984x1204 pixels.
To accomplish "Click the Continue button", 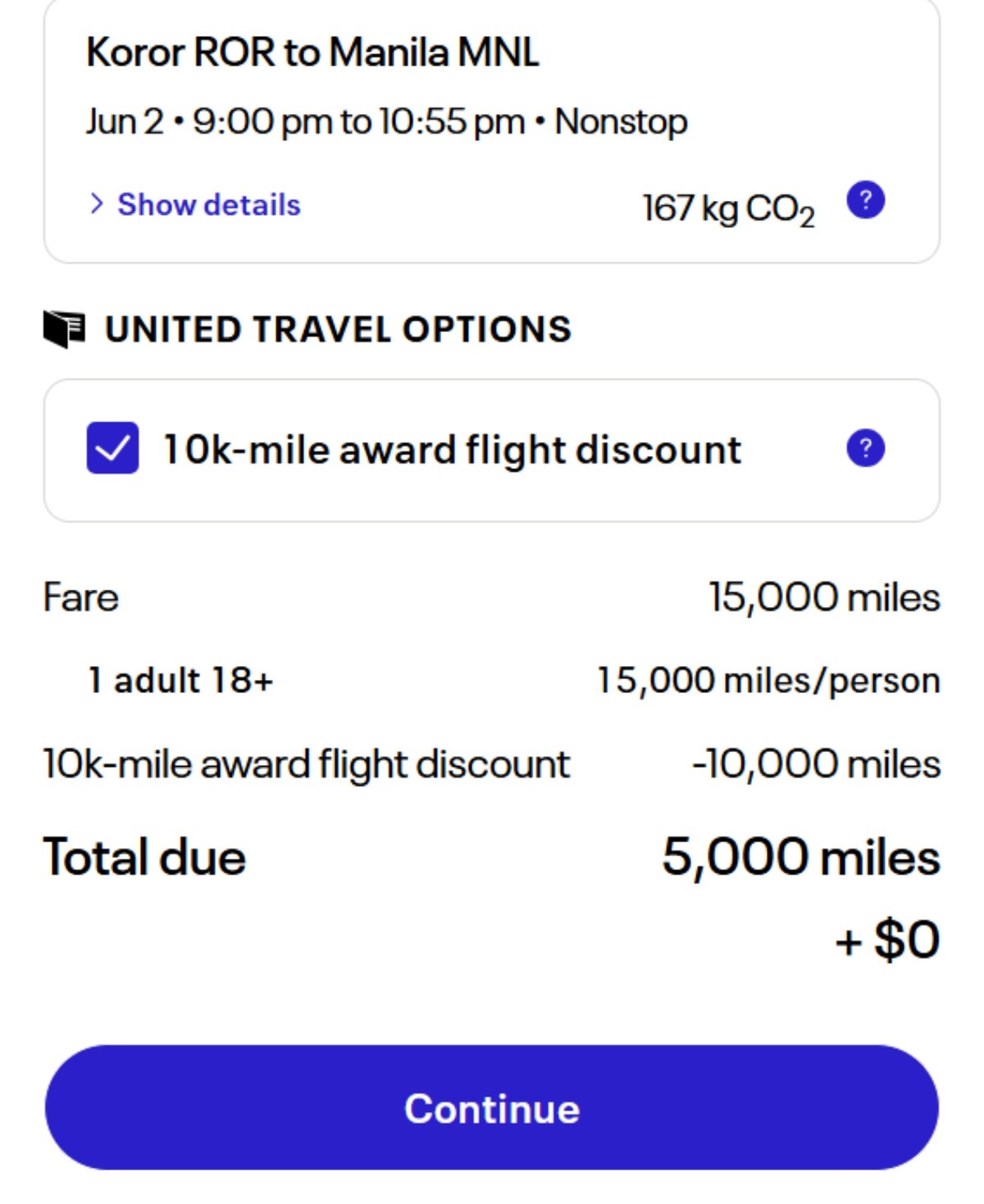I will click(x=491, y=1107).
